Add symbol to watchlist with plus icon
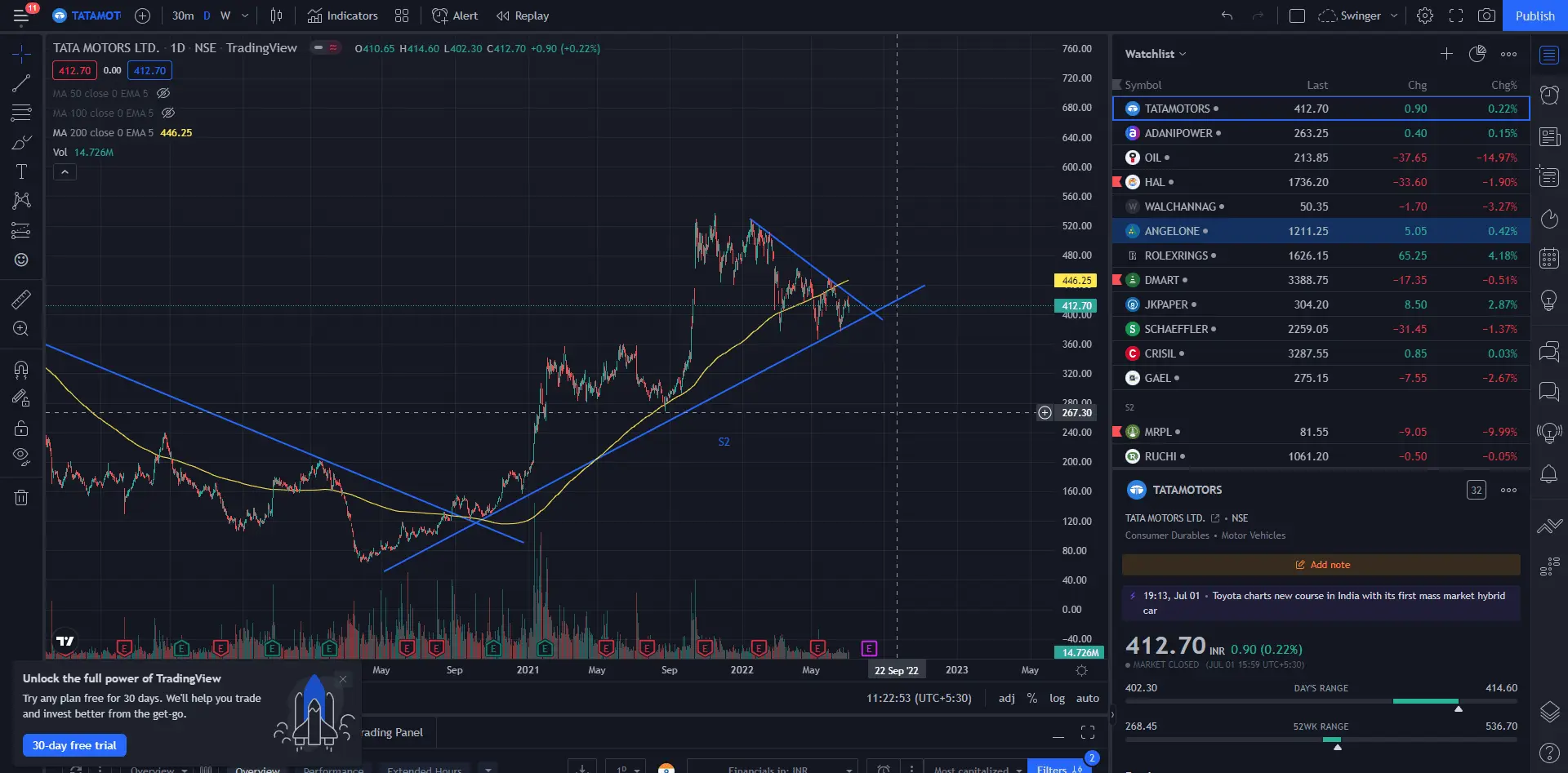 coord(1446,54)
